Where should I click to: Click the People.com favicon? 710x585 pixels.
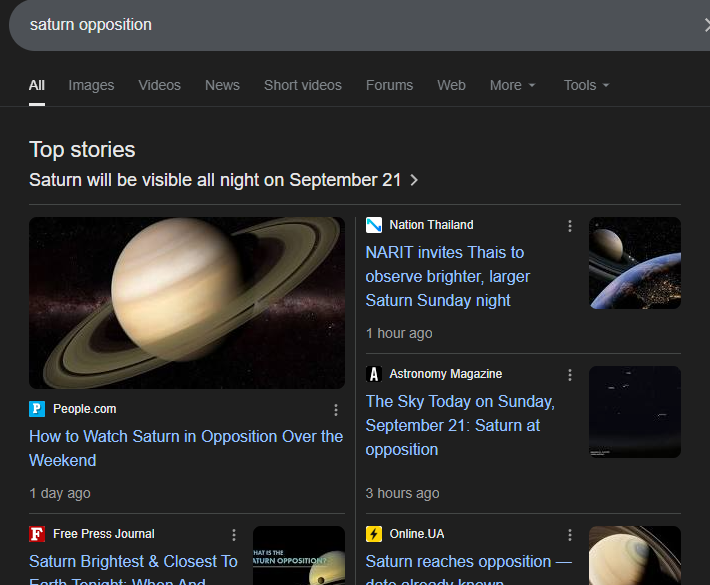click(37, 409)
